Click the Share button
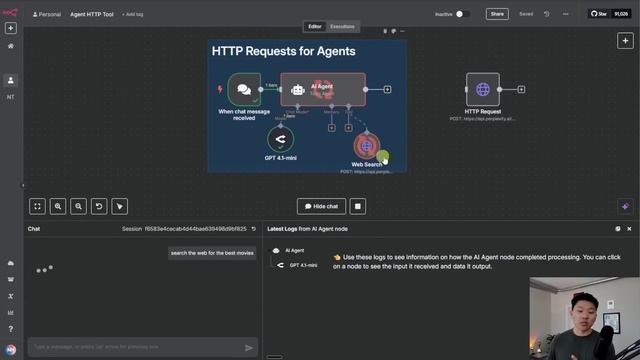 497,14
